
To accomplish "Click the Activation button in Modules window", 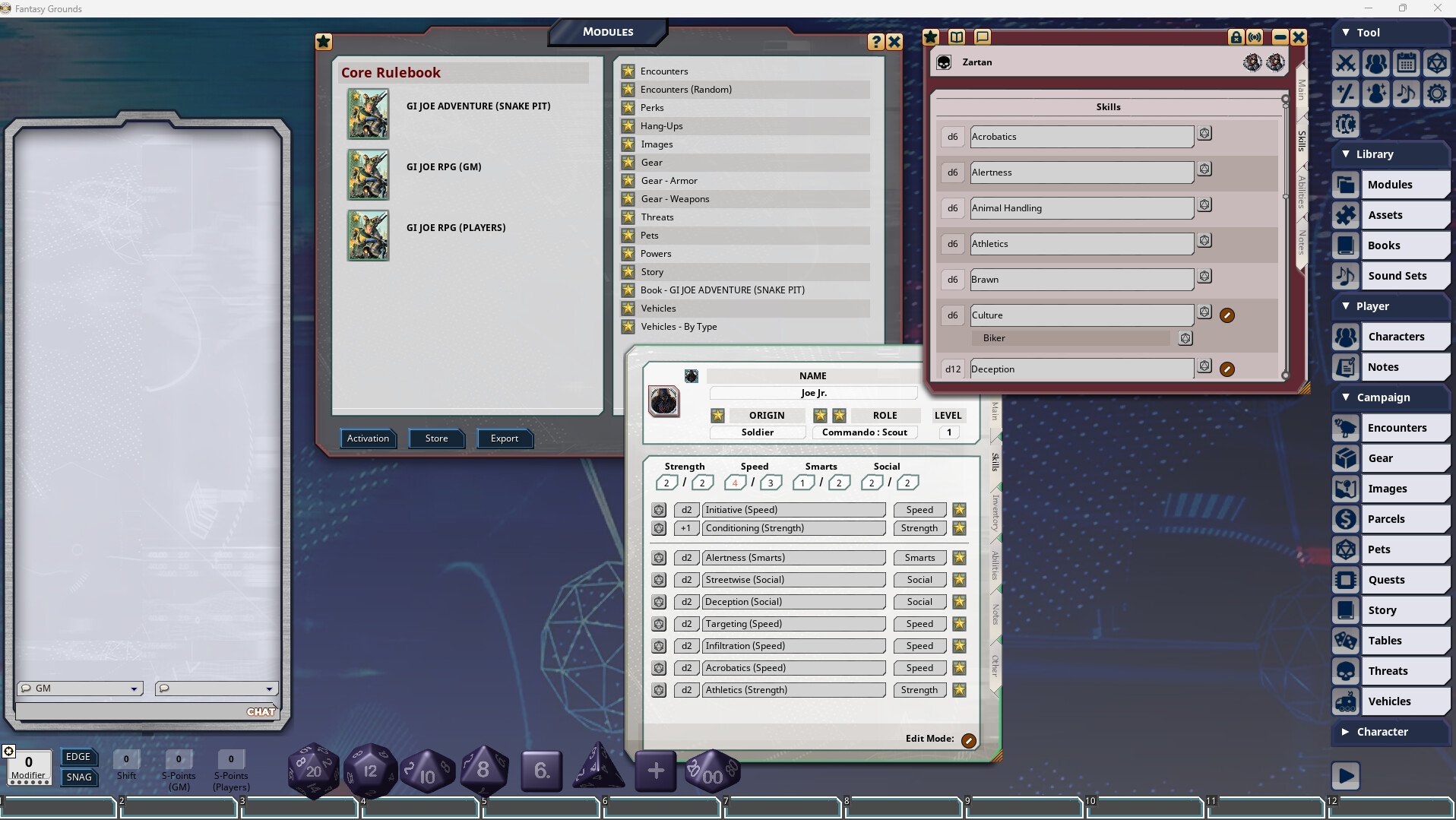I will tap(368, 438).
